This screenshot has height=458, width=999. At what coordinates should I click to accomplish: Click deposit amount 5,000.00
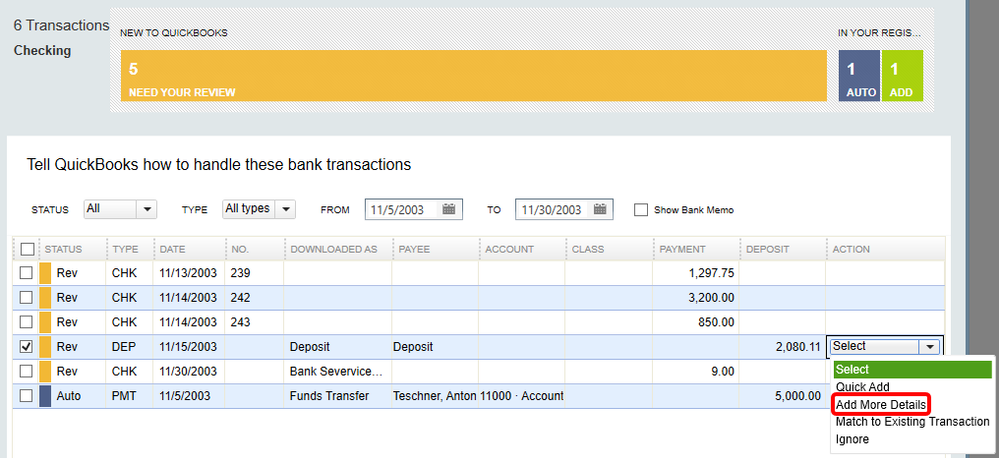point(798,396)
